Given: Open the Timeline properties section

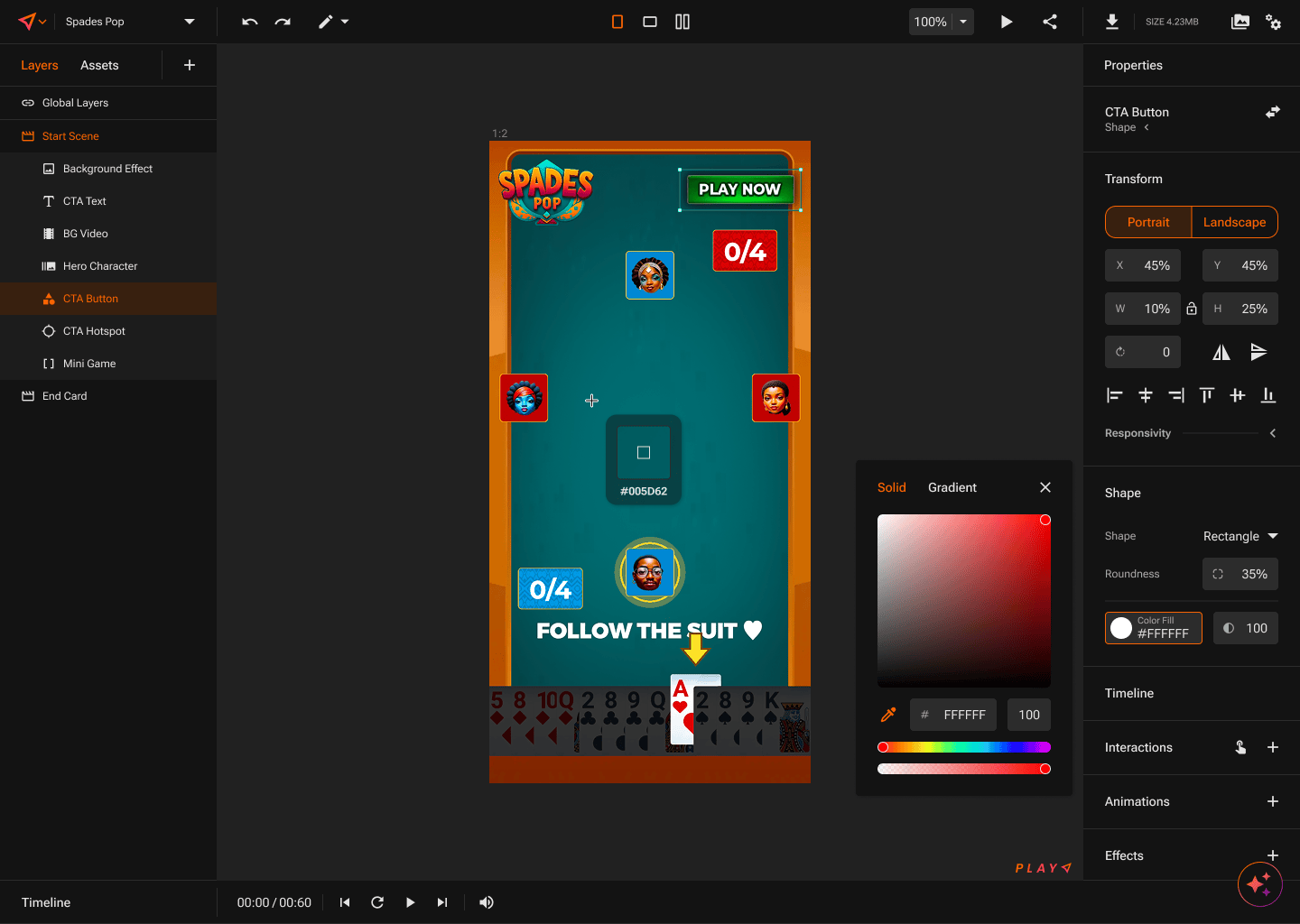Looking at the screenshot, I should coord(1192,693).
